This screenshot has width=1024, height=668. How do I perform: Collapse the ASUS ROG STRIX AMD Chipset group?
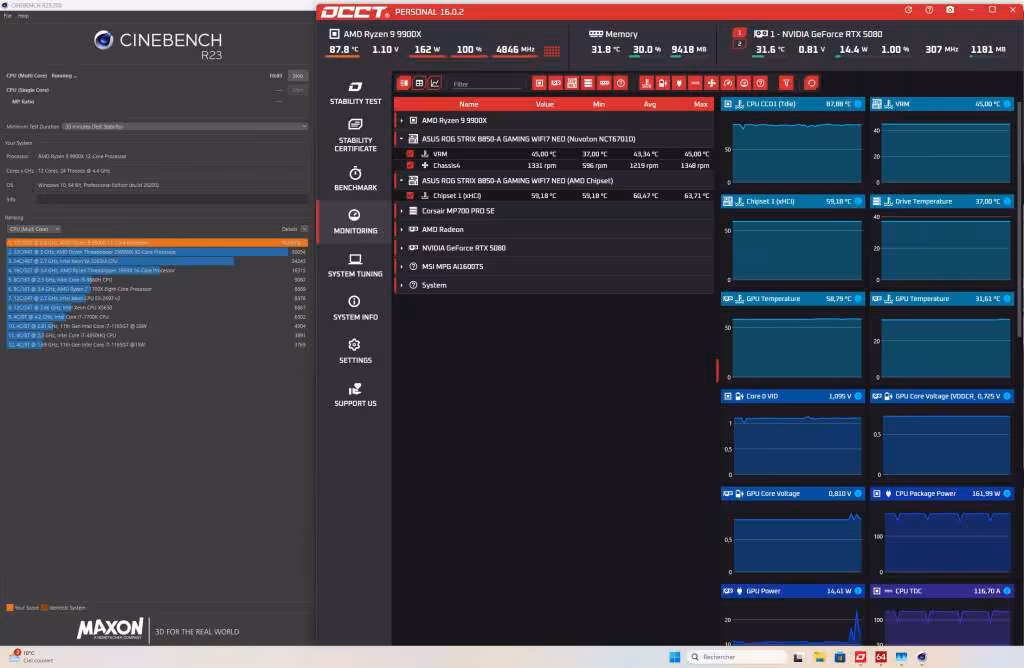pos(402,180)
